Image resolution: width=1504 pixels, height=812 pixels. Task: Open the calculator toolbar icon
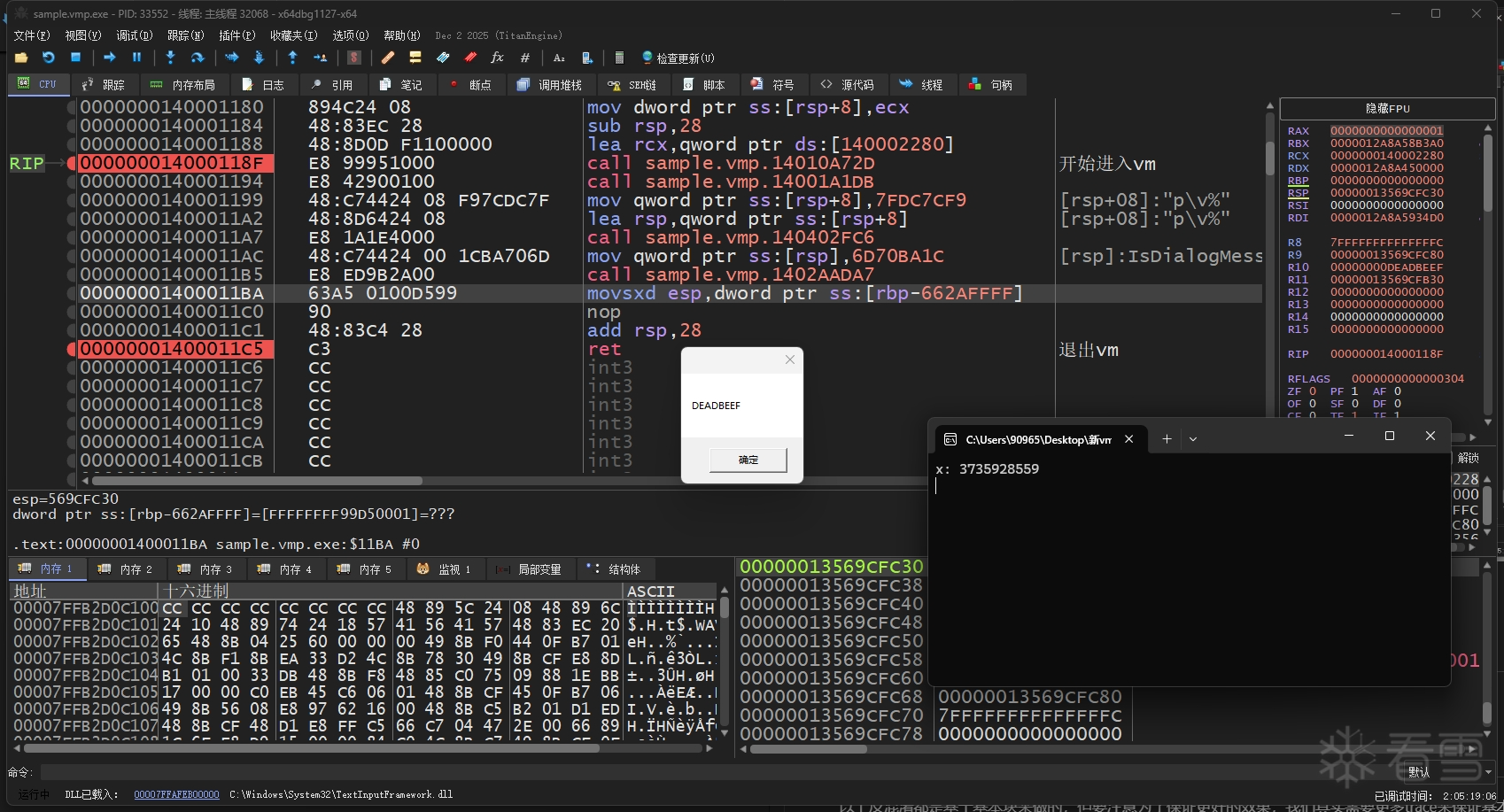[x=619, y=58]
